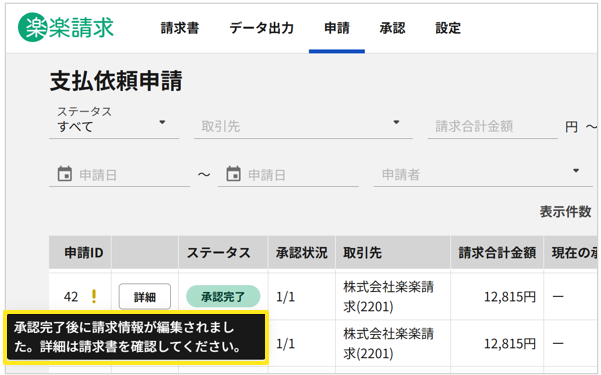601x375 pixels.
Task: Click 株式会社楽楽請求(2201) in row 42
Action: [x=388, y=296]
